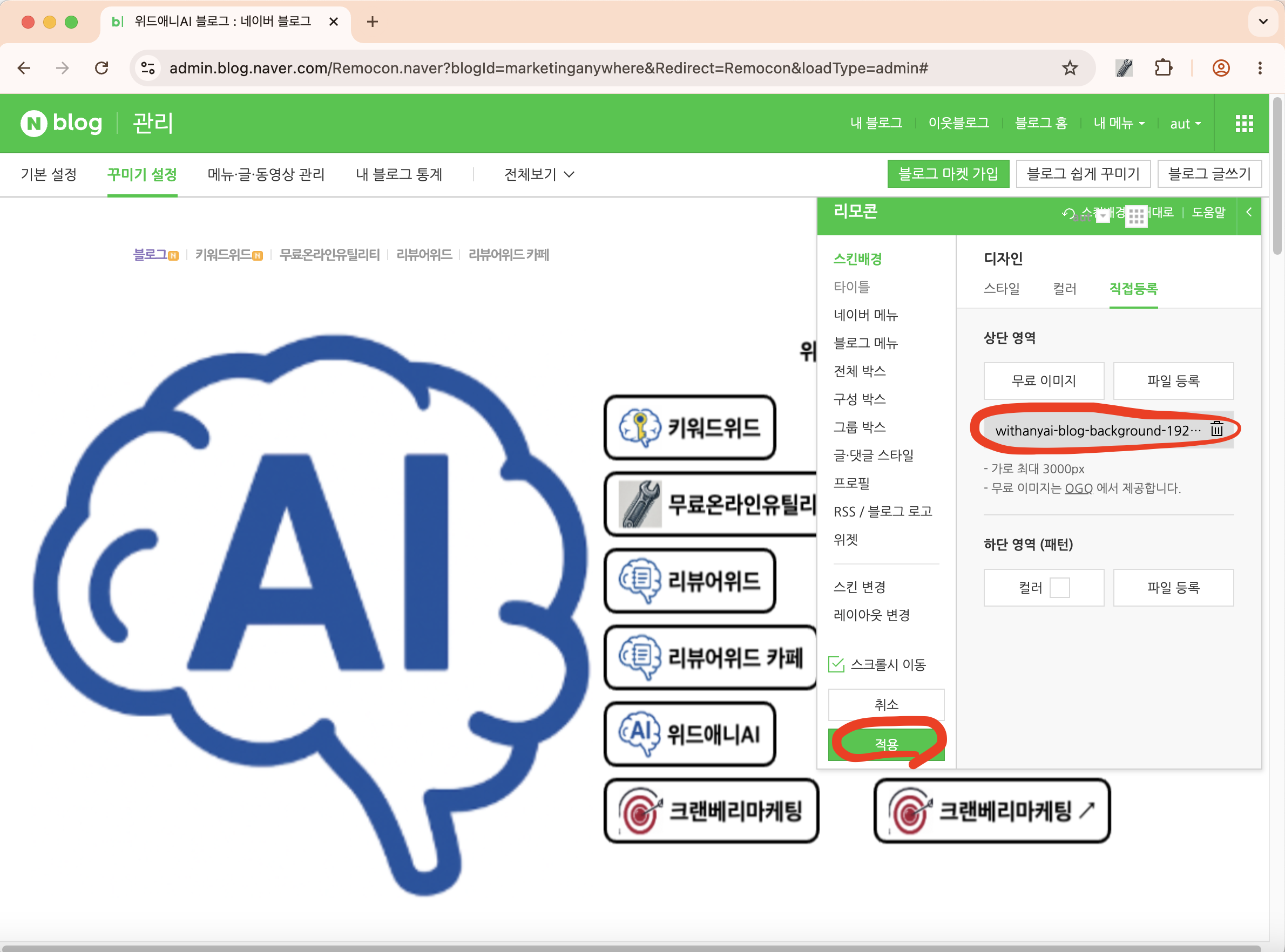
Task: Select 위젯 in the remocon menu
Action: (846, 539)
